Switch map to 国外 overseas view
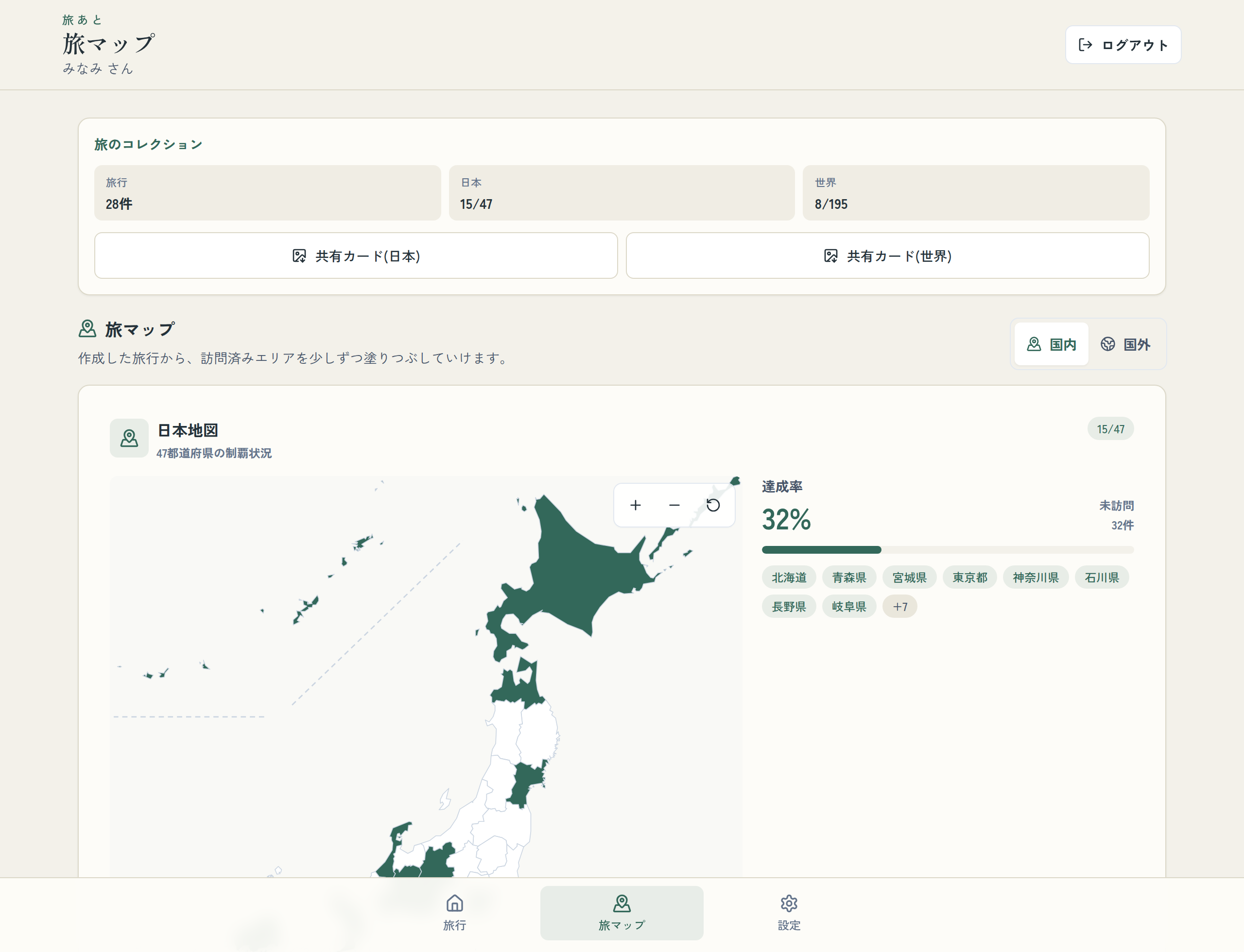The image size is (1244, 952). point(1125,344)
